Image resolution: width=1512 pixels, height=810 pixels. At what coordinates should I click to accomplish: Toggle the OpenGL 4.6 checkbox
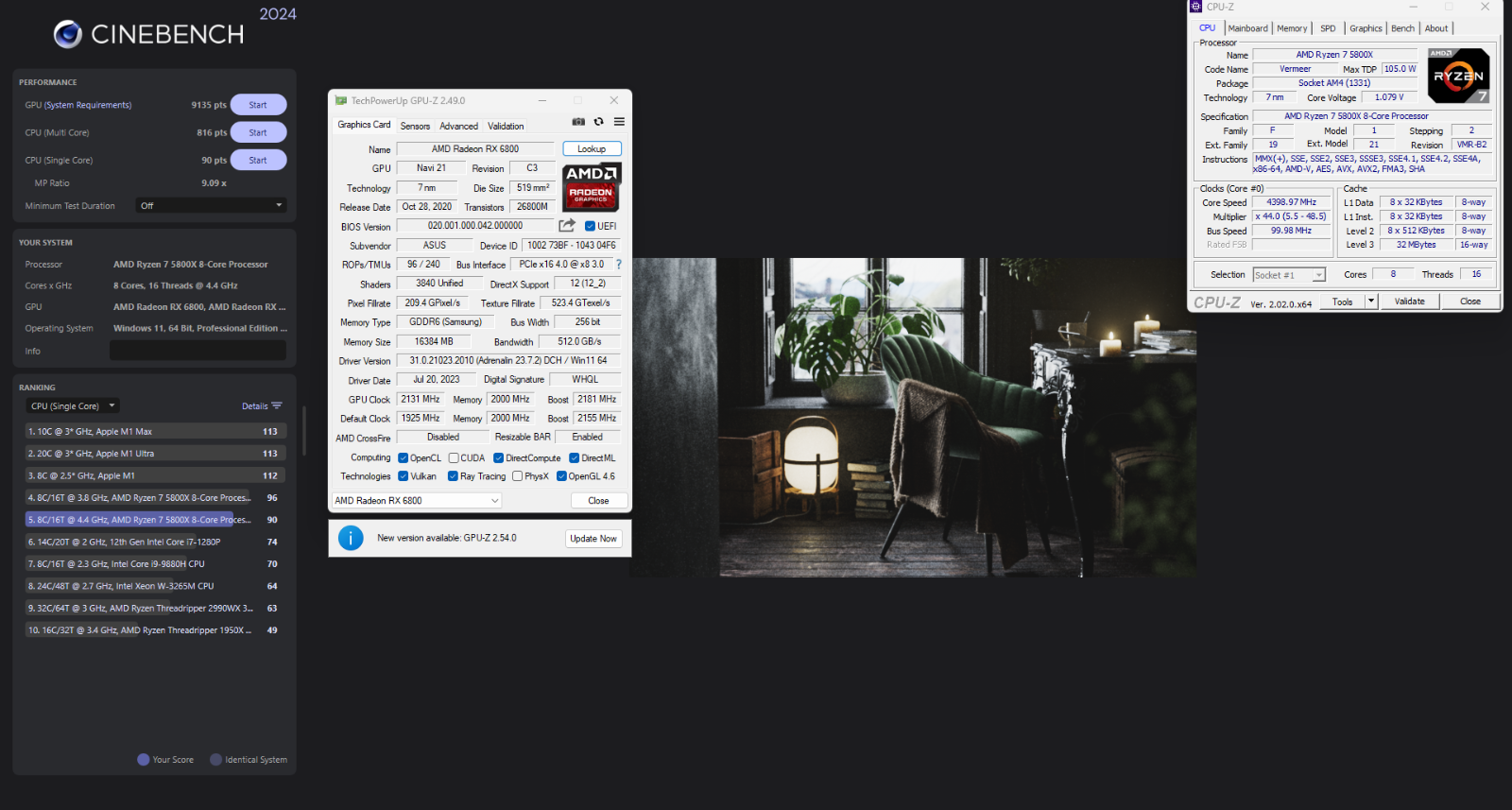[561, 476]
